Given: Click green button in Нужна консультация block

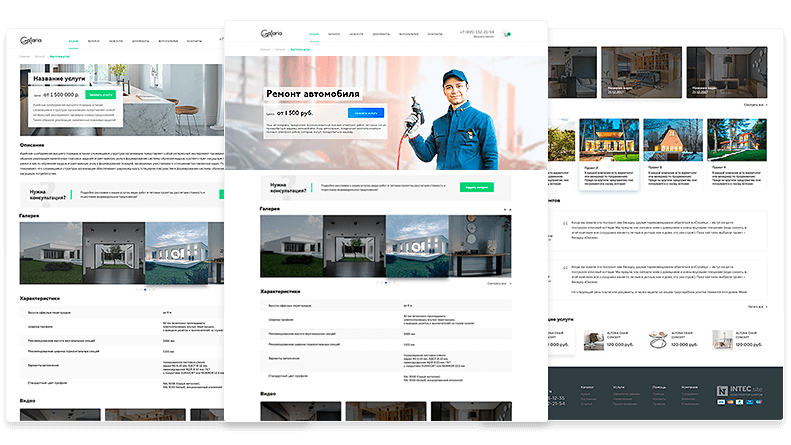Looking at the screenshot, I should (x=477, y=187).
